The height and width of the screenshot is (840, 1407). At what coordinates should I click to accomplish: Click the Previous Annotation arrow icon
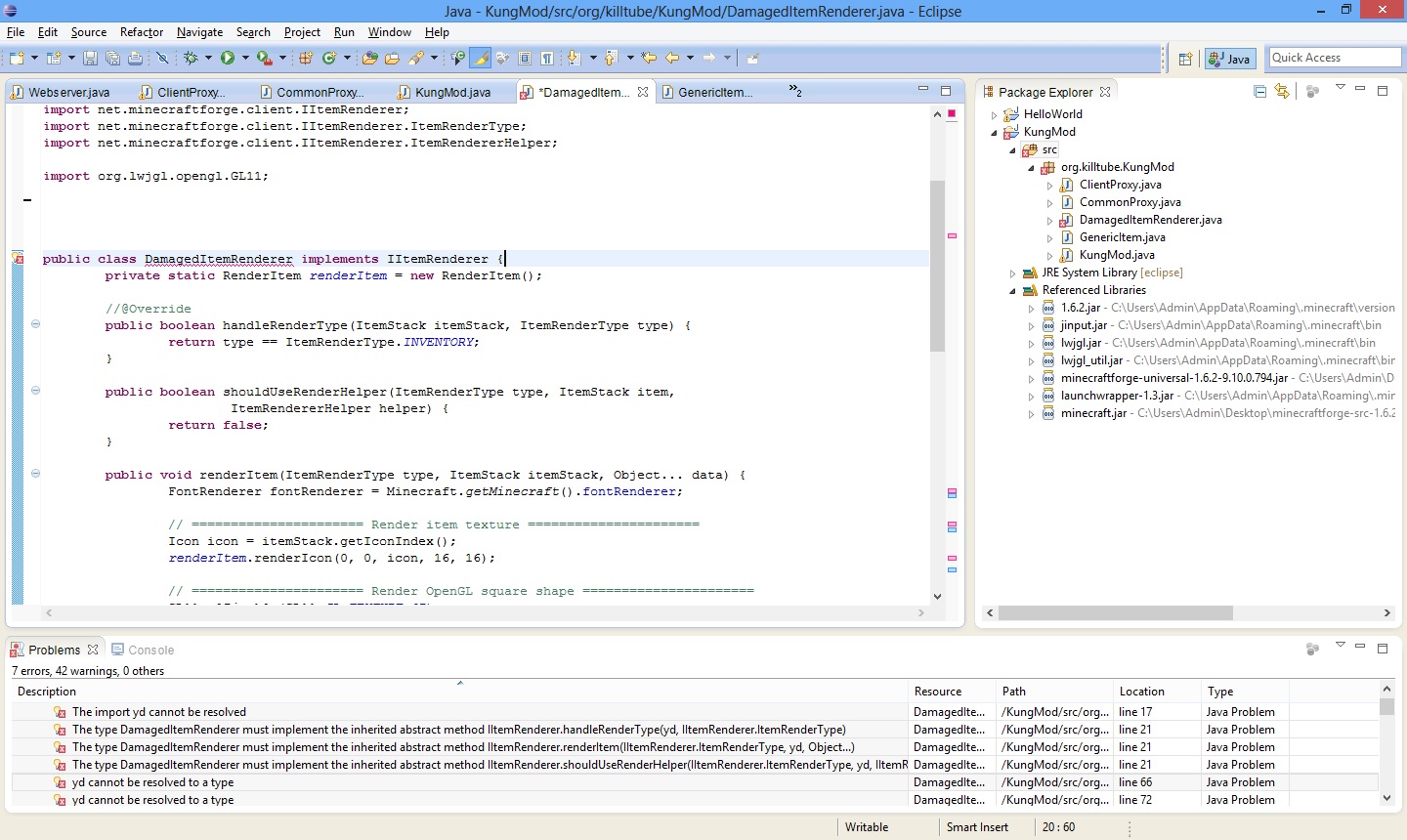[x=611, y=59]
